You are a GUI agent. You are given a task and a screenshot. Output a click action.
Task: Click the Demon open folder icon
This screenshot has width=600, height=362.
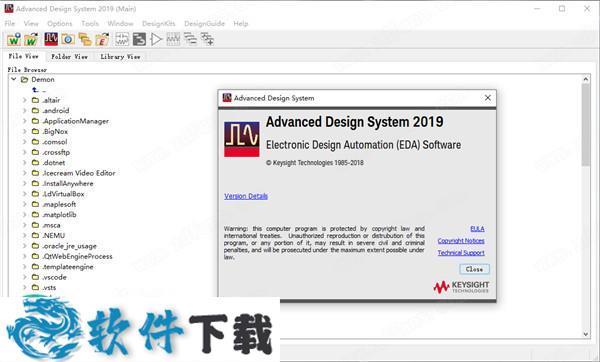coord(24,80)
